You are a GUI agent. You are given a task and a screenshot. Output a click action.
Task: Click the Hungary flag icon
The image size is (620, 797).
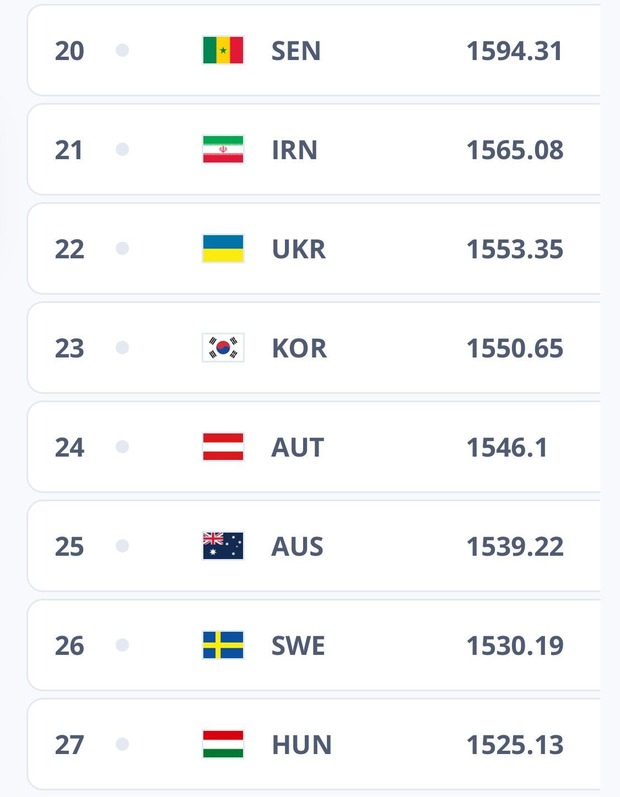(x=223, y=744)
